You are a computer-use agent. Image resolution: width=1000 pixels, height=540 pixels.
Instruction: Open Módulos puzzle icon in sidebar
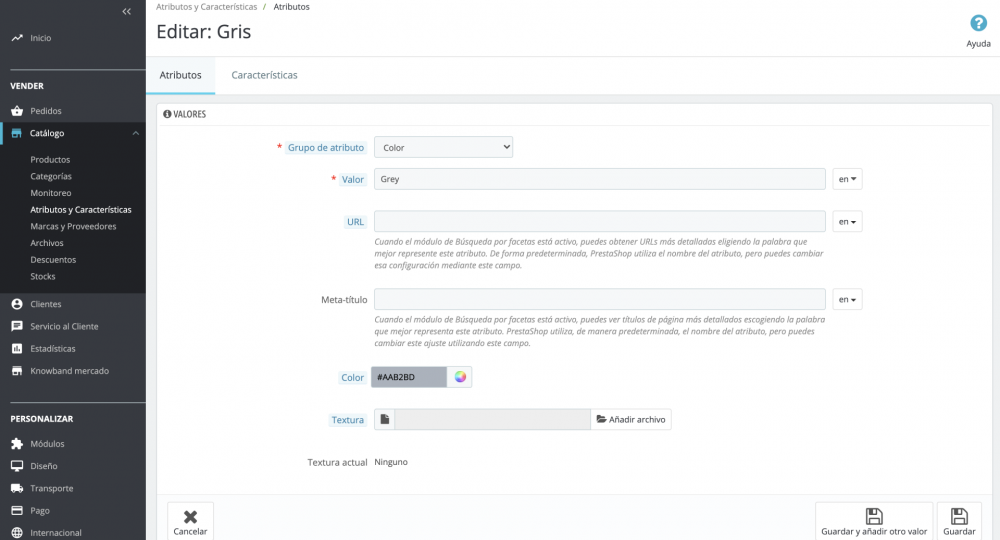click(17, 444)
